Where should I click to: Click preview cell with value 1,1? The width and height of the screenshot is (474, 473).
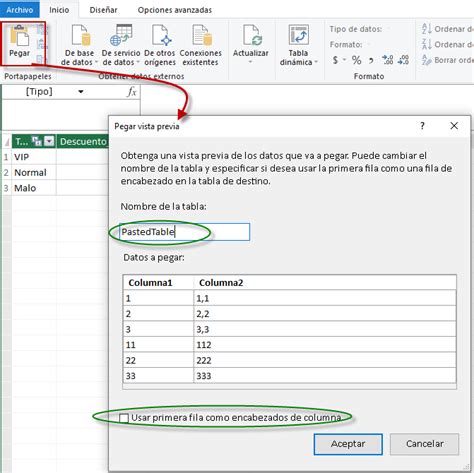click(x=325, y=298)
